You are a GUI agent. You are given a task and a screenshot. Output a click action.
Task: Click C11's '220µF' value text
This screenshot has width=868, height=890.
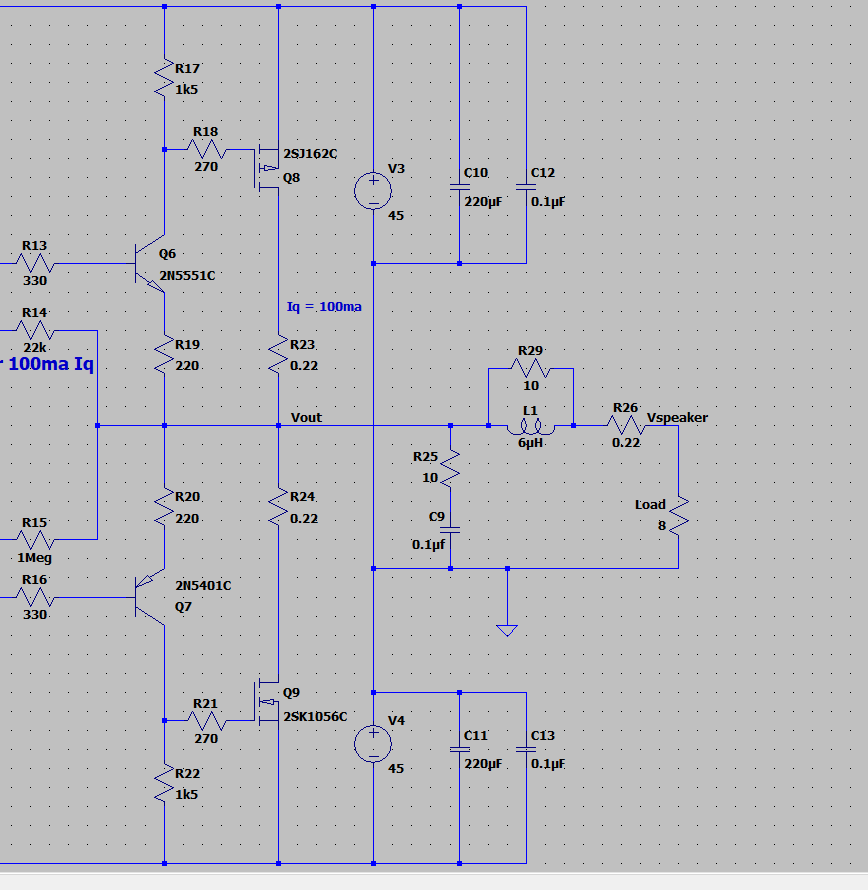pos(483,764)
